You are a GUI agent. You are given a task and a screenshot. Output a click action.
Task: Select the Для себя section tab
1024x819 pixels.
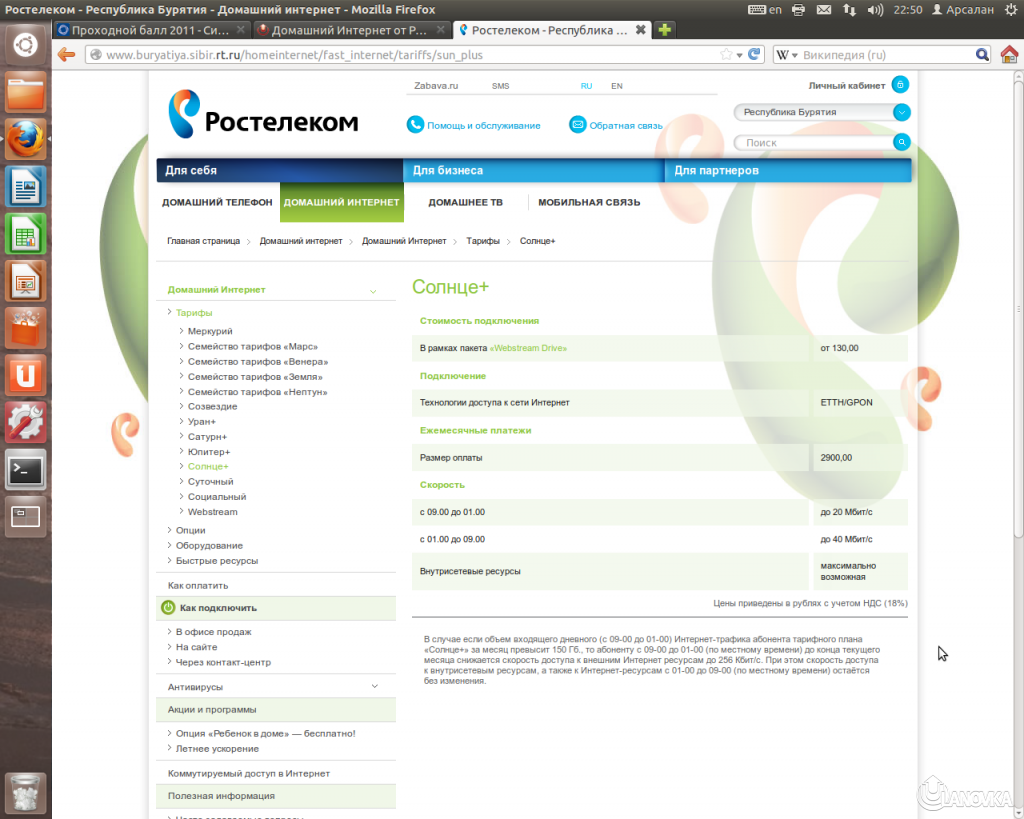(280, 170)
